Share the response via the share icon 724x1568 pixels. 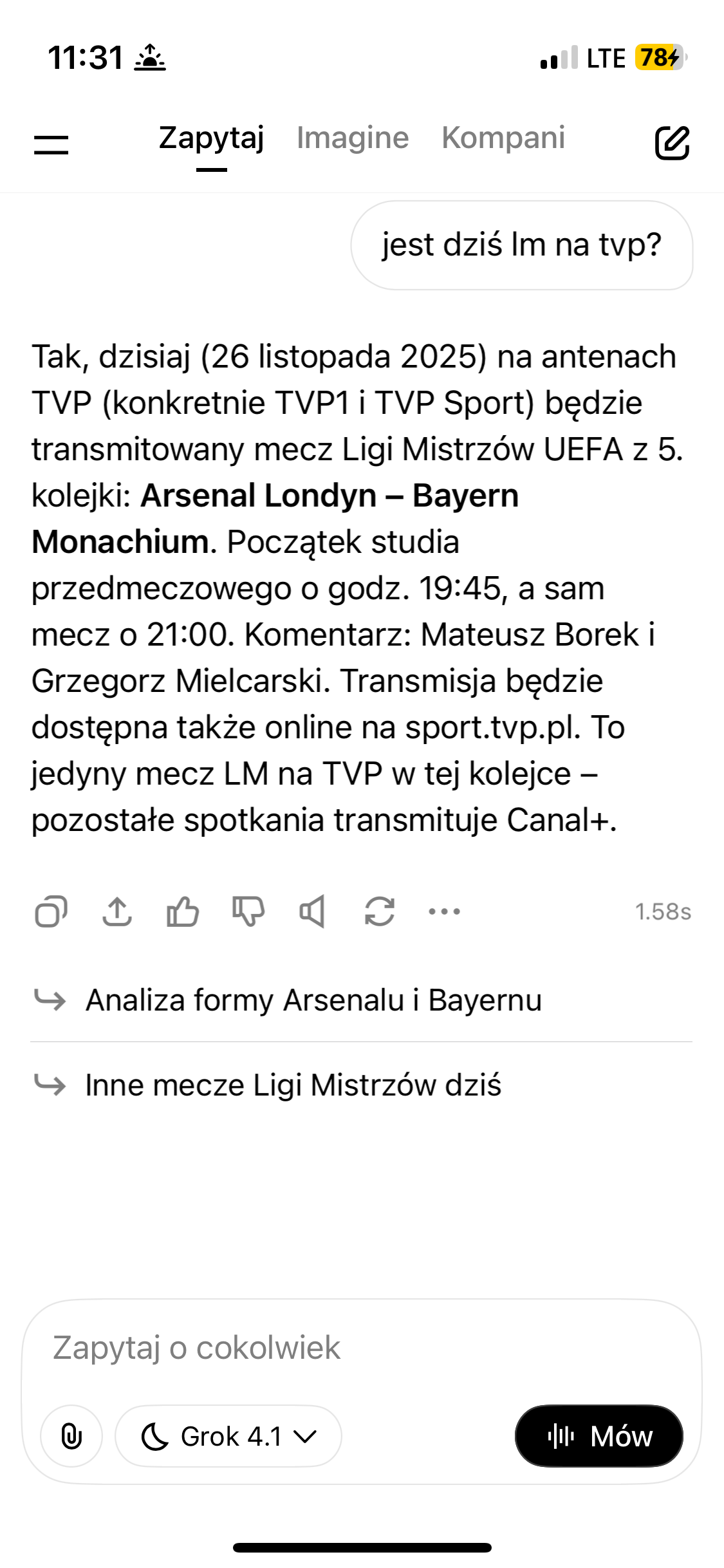tap(117, 911)
